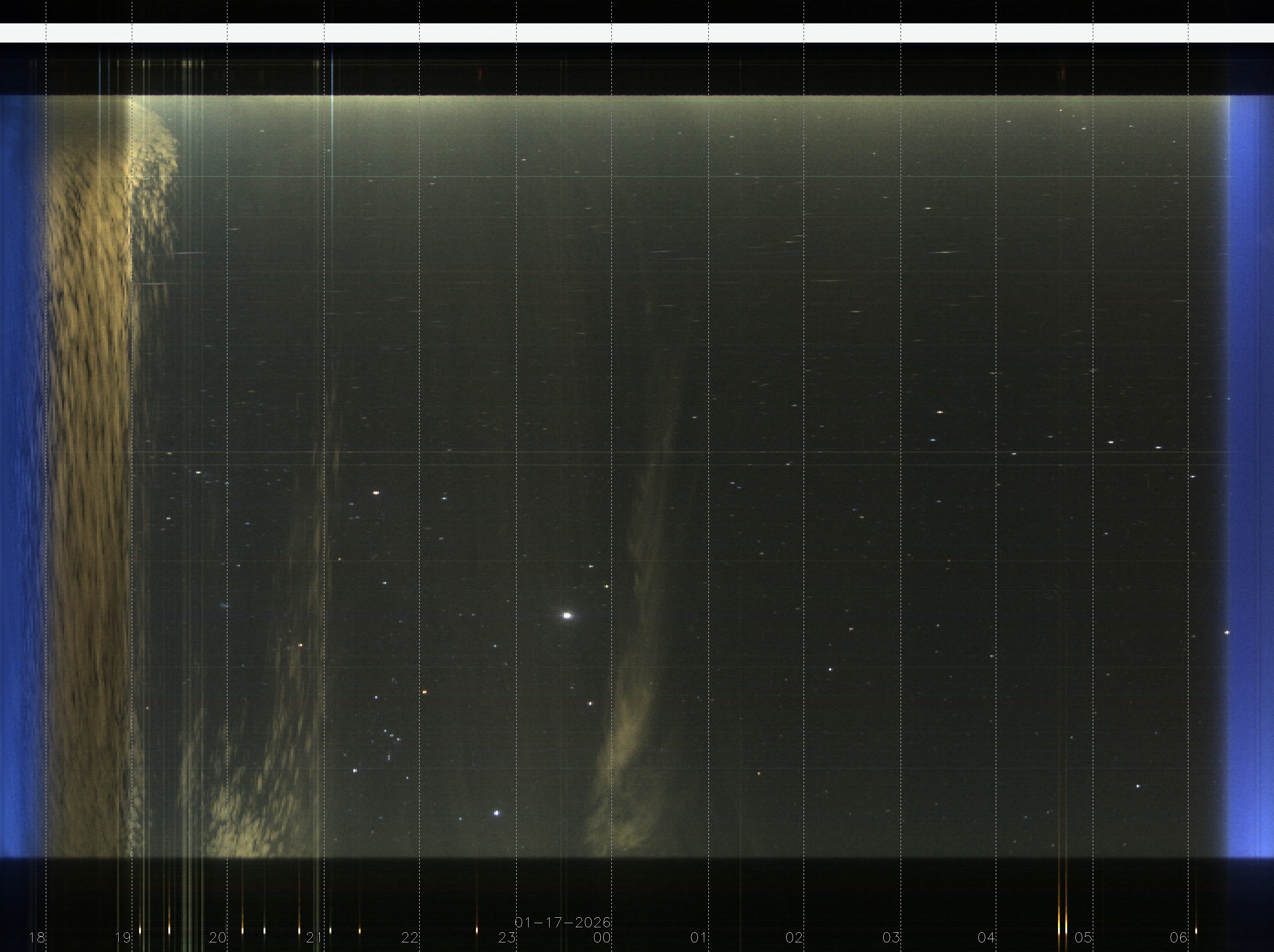The width and height of the screenshot is (1274, 952).
Task: Click the 21 hour time marker
Action: (x=314, y=938)
